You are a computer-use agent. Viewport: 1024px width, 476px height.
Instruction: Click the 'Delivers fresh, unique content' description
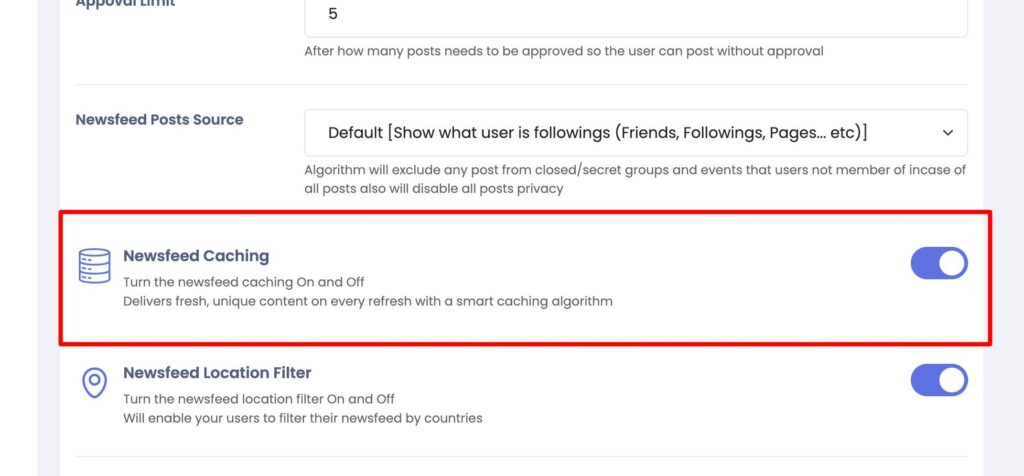[367, 300]
